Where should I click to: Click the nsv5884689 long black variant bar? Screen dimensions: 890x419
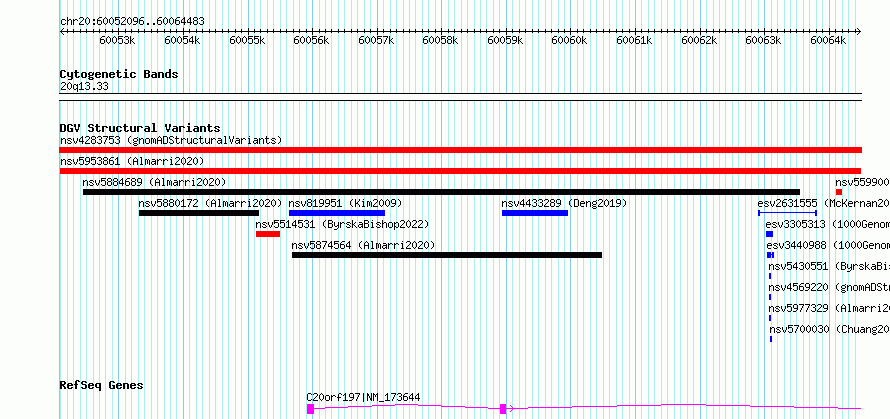[441, 192]
